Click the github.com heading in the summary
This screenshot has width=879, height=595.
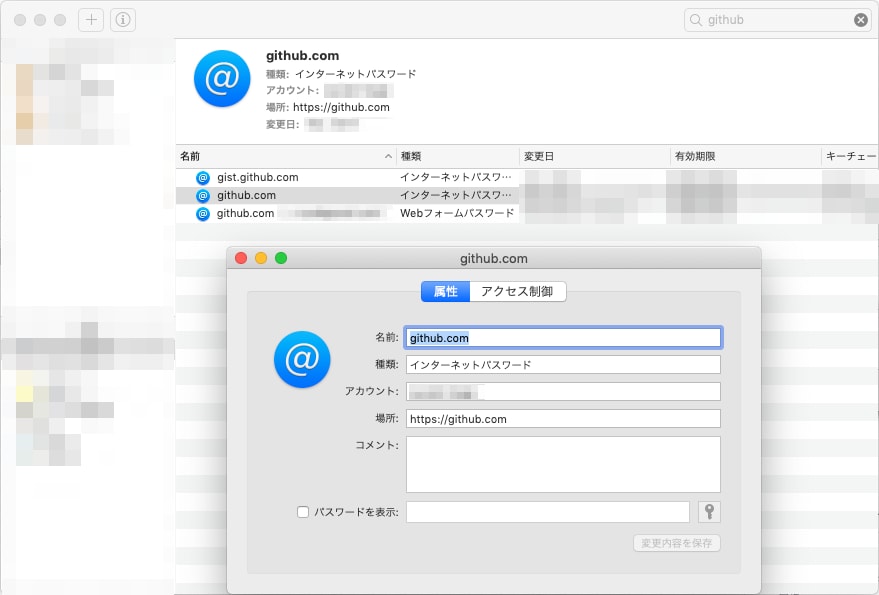(303, 56)
